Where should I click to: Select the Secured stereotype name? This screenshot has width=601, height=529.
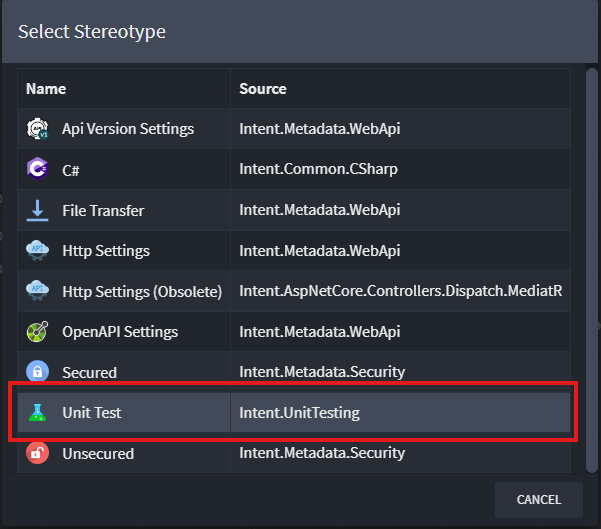(89, 373)
